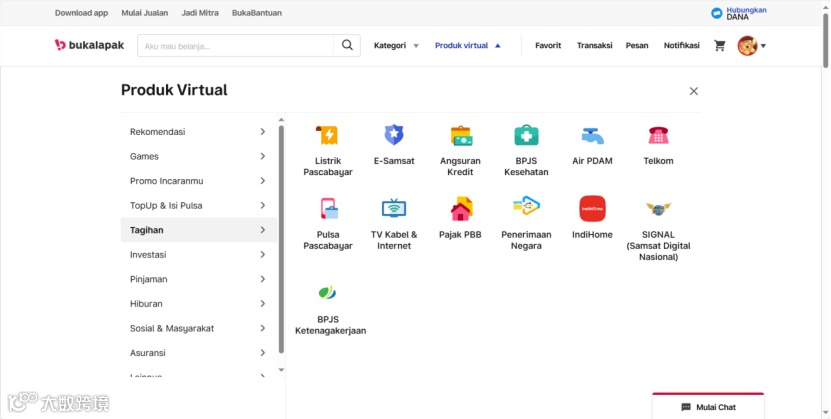831x419 pixels.
Task: Click the Download app link
Action: click(81, 13)
